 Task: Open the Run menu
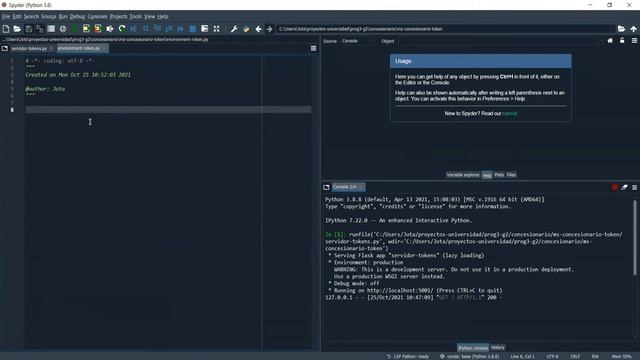coord(63,16)
